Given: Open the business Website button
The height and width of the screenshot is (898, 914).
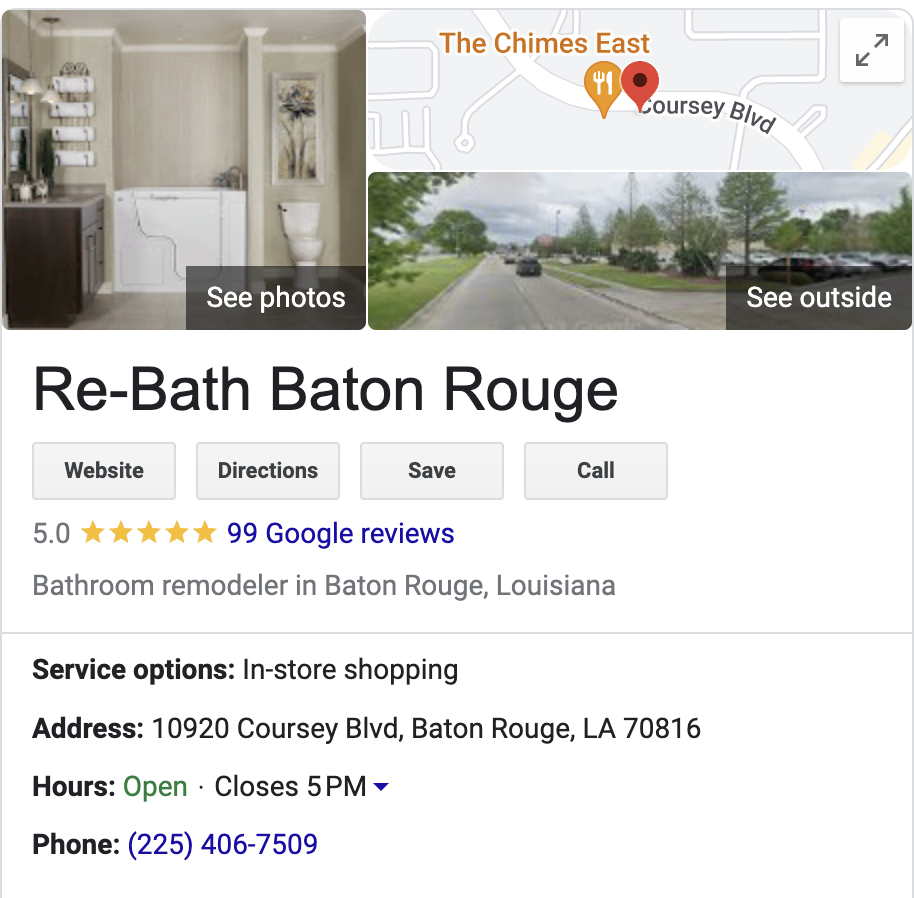Looking at the screenshot, I should (x=104, y=471).
